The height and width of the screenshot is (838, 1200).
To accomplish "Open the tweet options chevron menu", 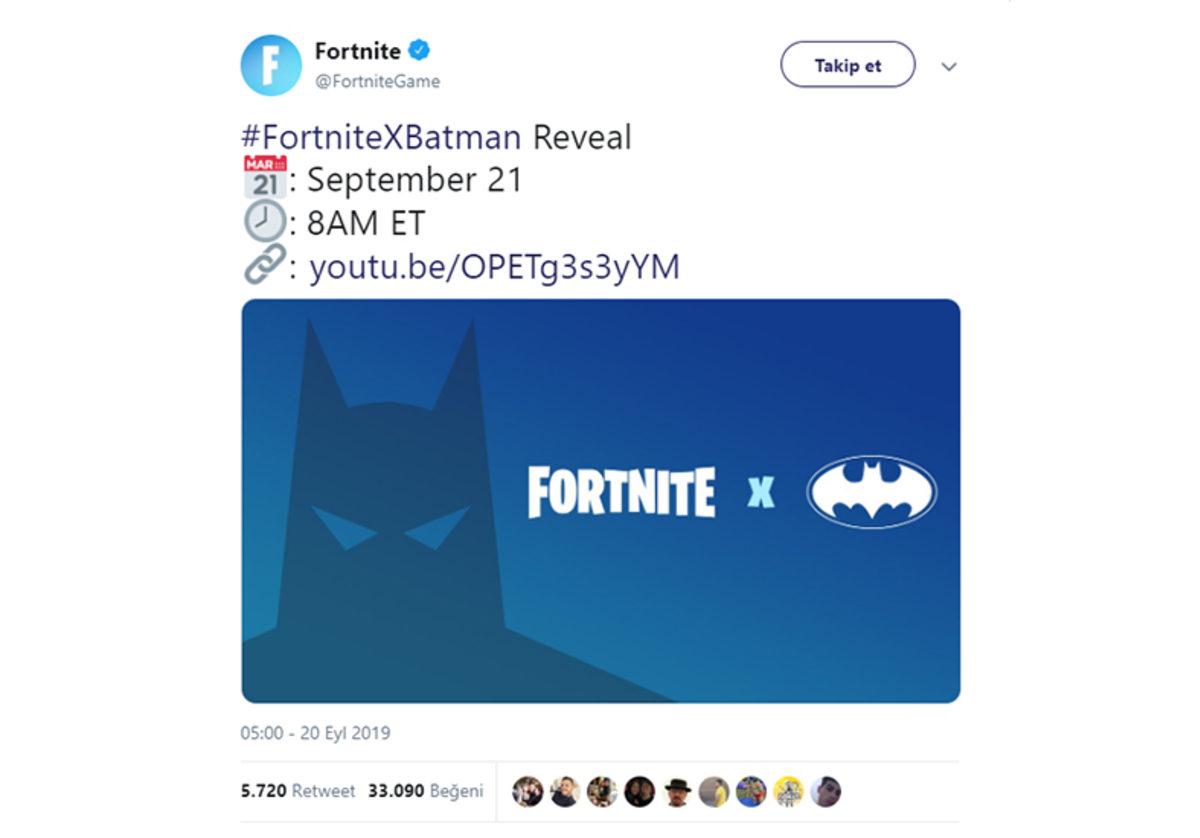I will pyautogui.click(x=948, y=65).
